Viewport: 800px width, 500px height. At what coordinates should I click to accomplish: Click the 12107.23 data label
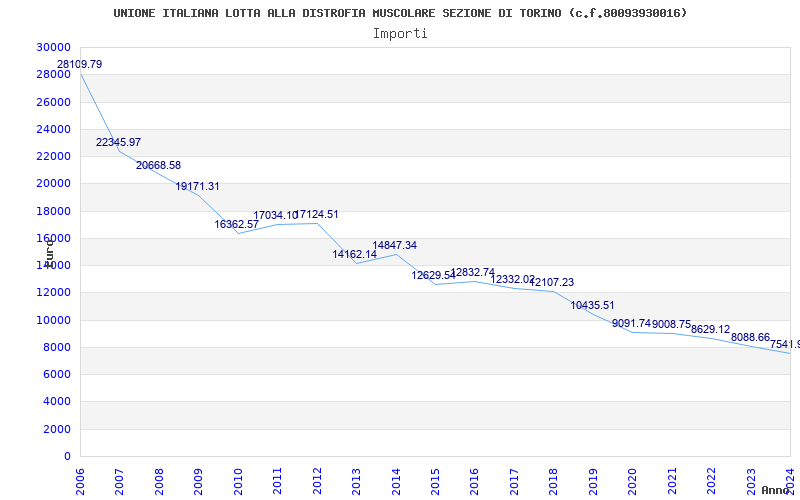552,282
